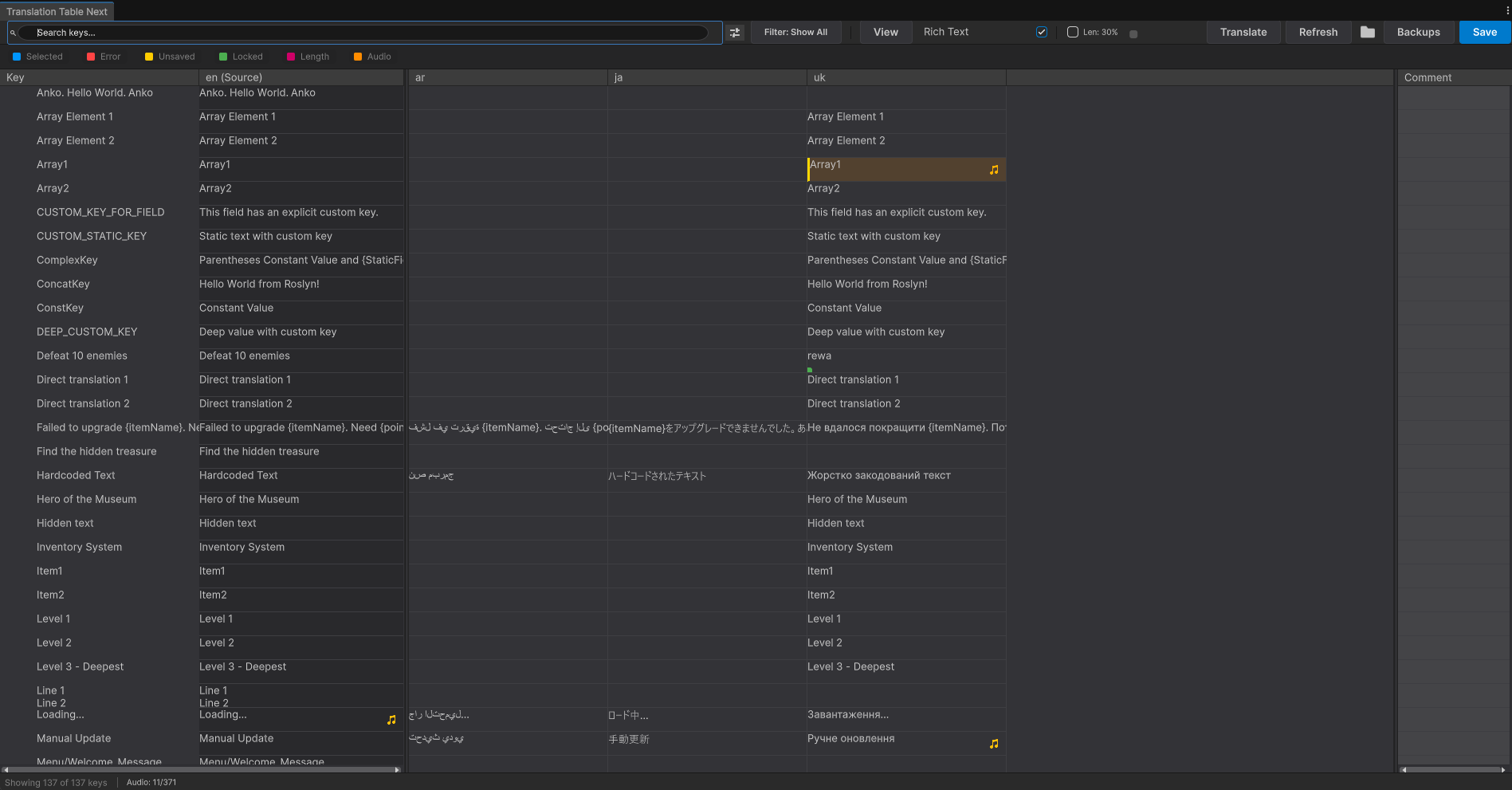Click the filter settings sliders icon beside the search bar
Image resolution: width=1512 pixels, height=790 pixels.
[x=734, y=32]
